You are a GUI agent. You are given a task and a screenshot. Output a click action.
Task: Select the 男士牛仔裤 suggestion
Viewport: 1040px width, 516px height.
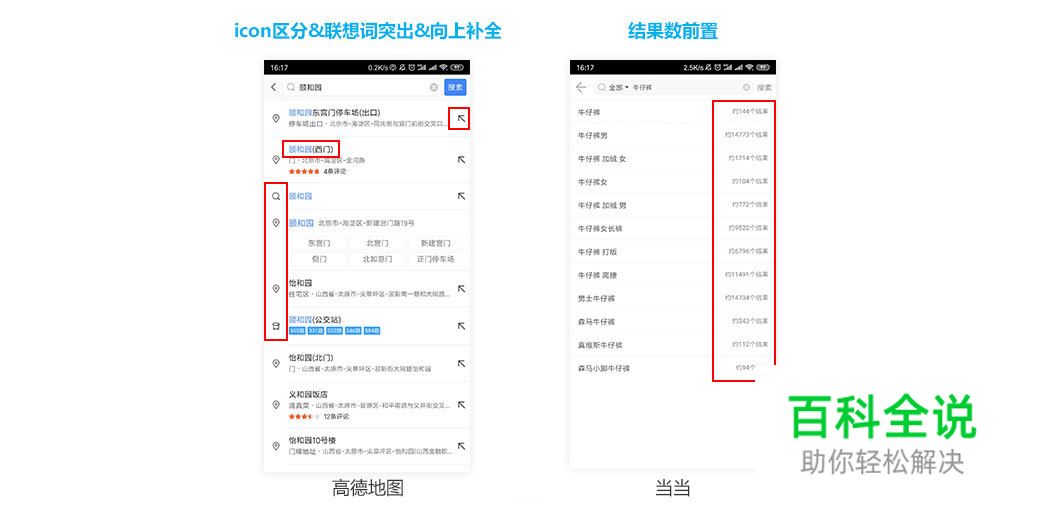(x=673, y=298)
